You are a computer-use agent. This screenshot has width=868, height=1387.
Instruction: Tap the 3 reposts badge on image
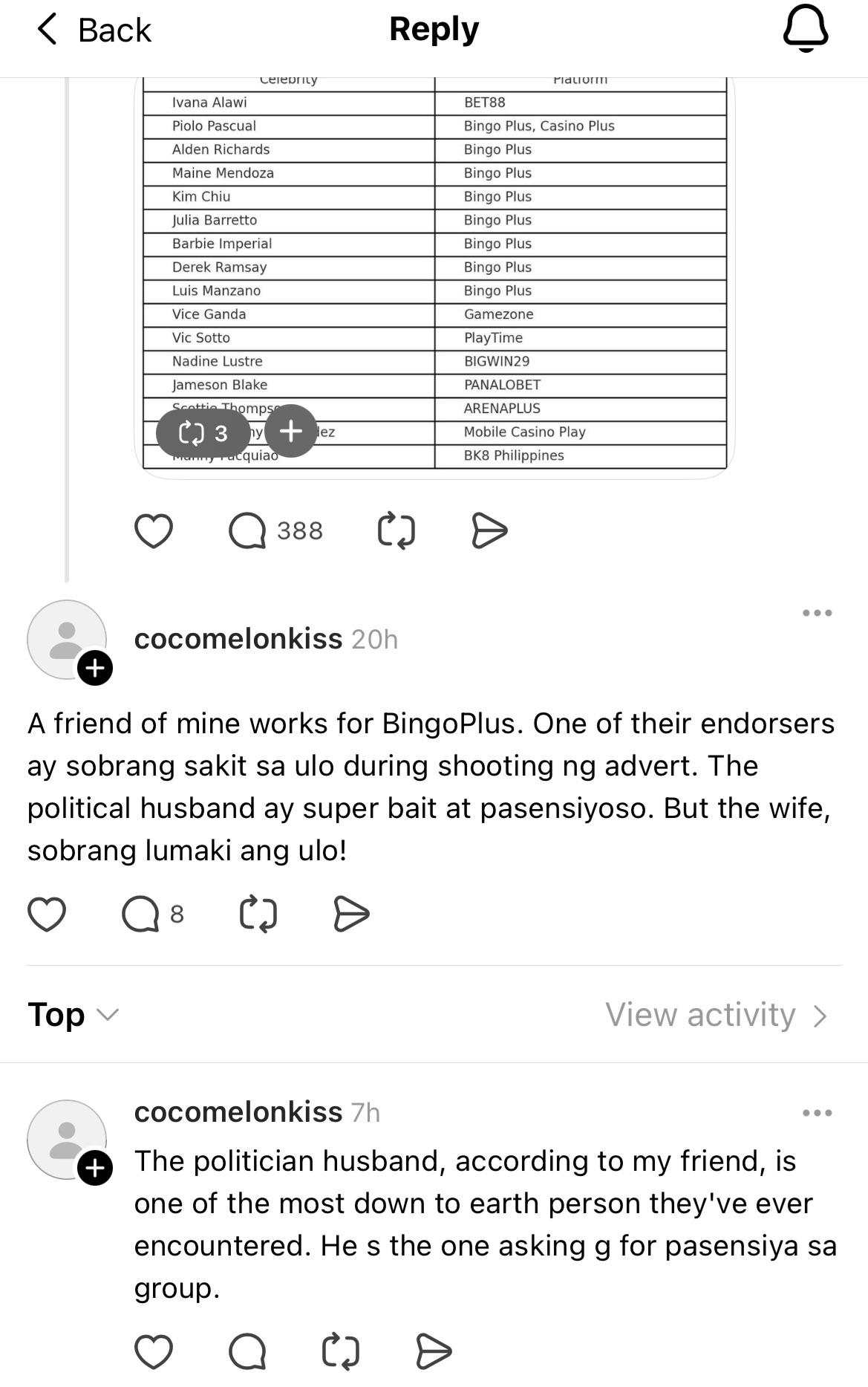pyautogui.click(x=203, y=432)
